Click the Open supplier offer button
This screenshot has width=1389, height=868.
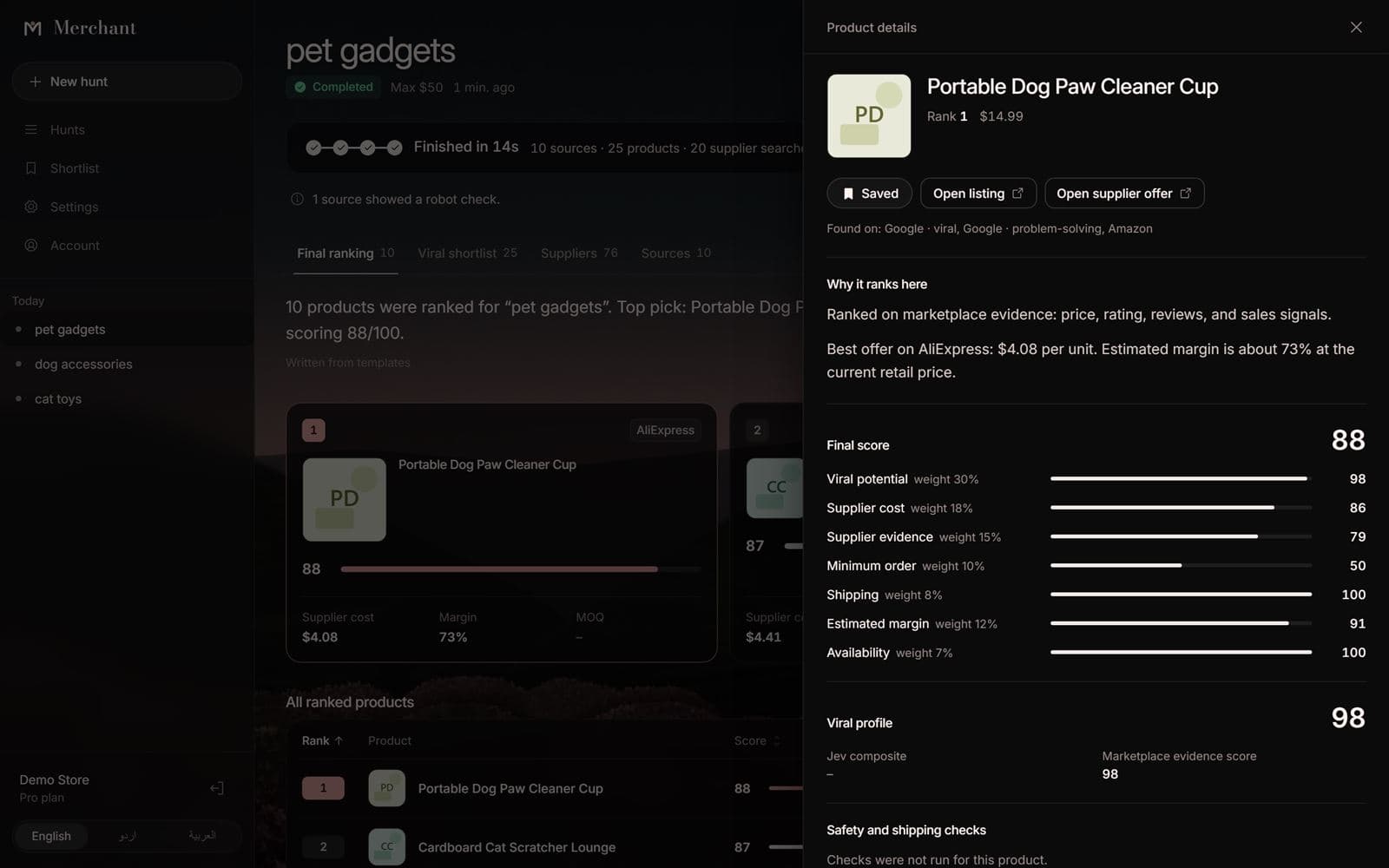(1124, 194)
